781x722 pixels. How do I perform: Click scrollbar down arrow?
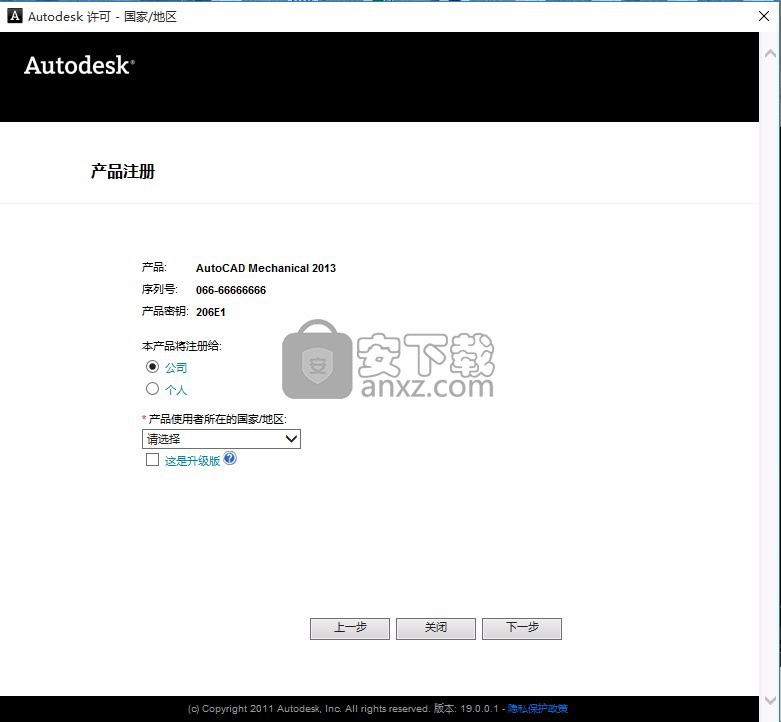pos(770,700)
